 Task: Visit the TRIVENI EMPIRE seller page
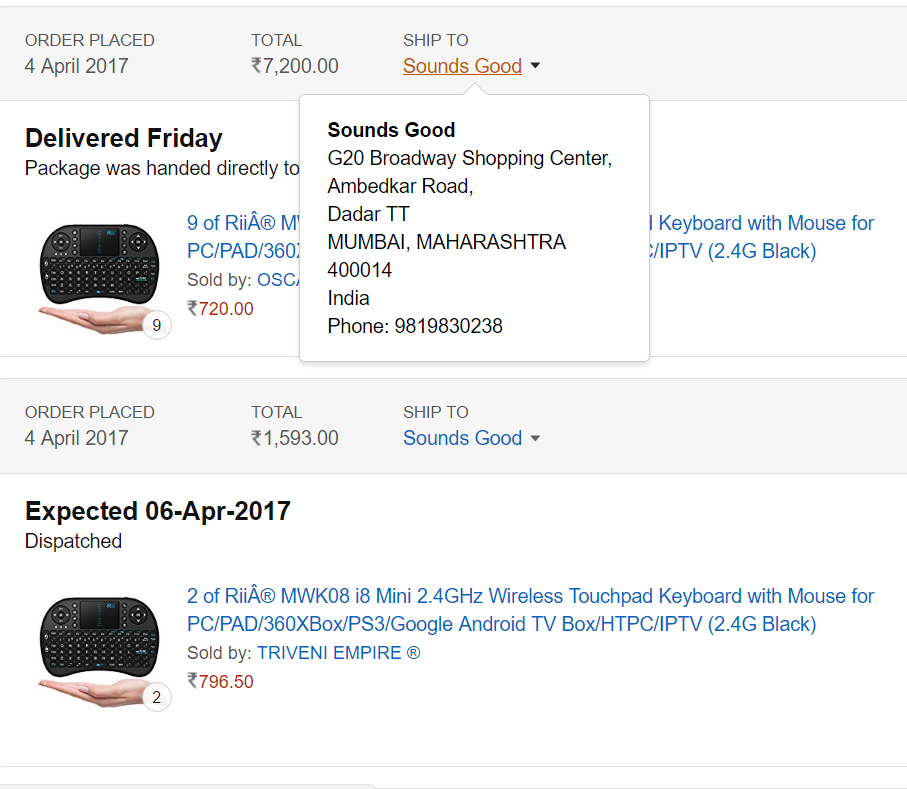(338, 652)
